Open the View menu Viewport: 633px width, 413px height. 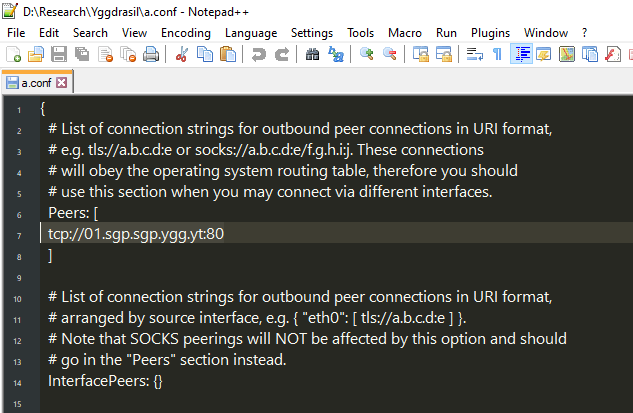pyautogui.click(x=134, y=33)
